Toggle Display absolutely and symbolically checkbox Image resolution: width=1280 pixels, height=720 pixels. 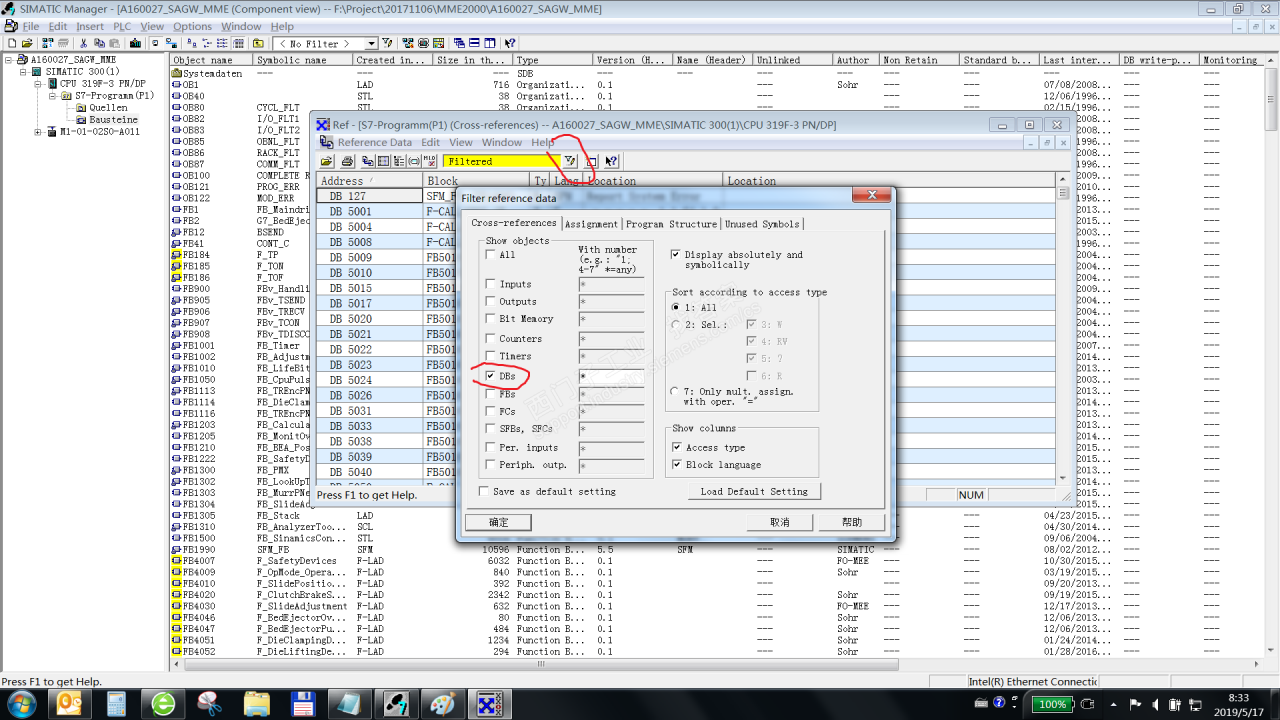pos(676,255)
